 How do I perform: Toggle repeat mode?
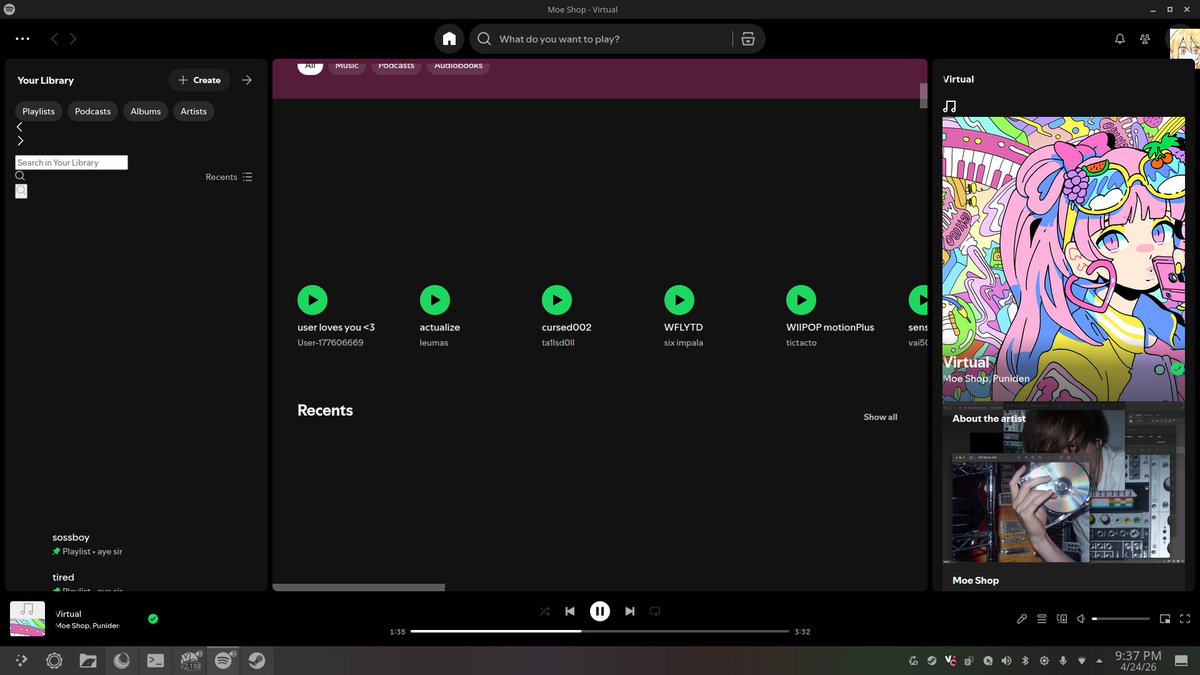click(655, 611)
